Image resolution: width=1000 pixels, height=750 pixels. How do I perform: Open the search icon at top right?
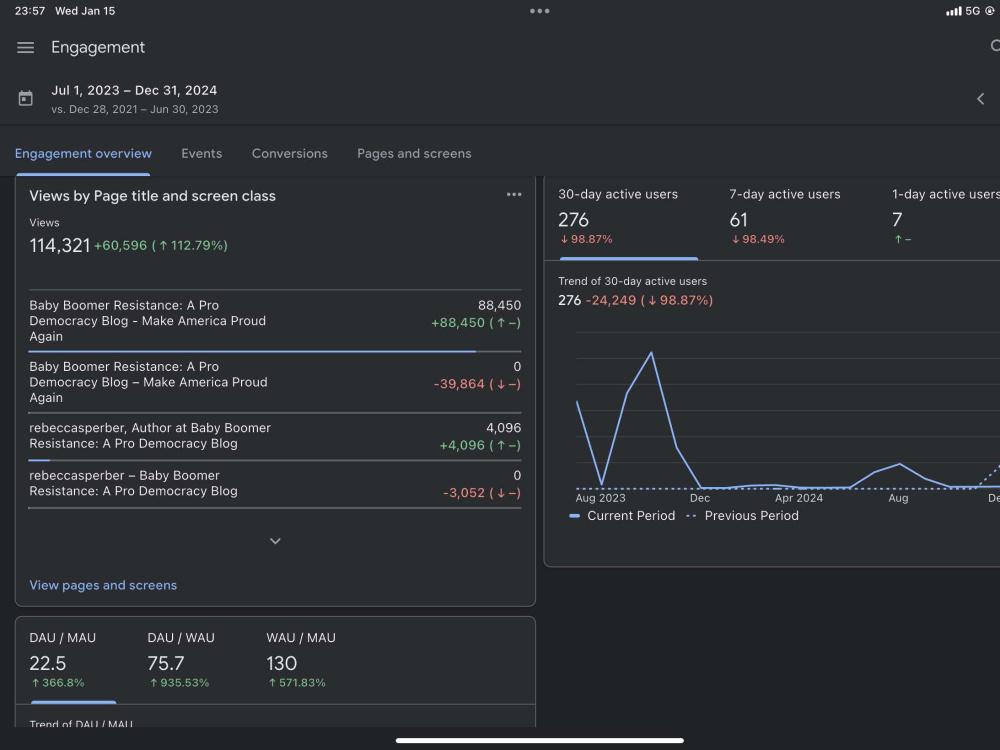[995, 46]
